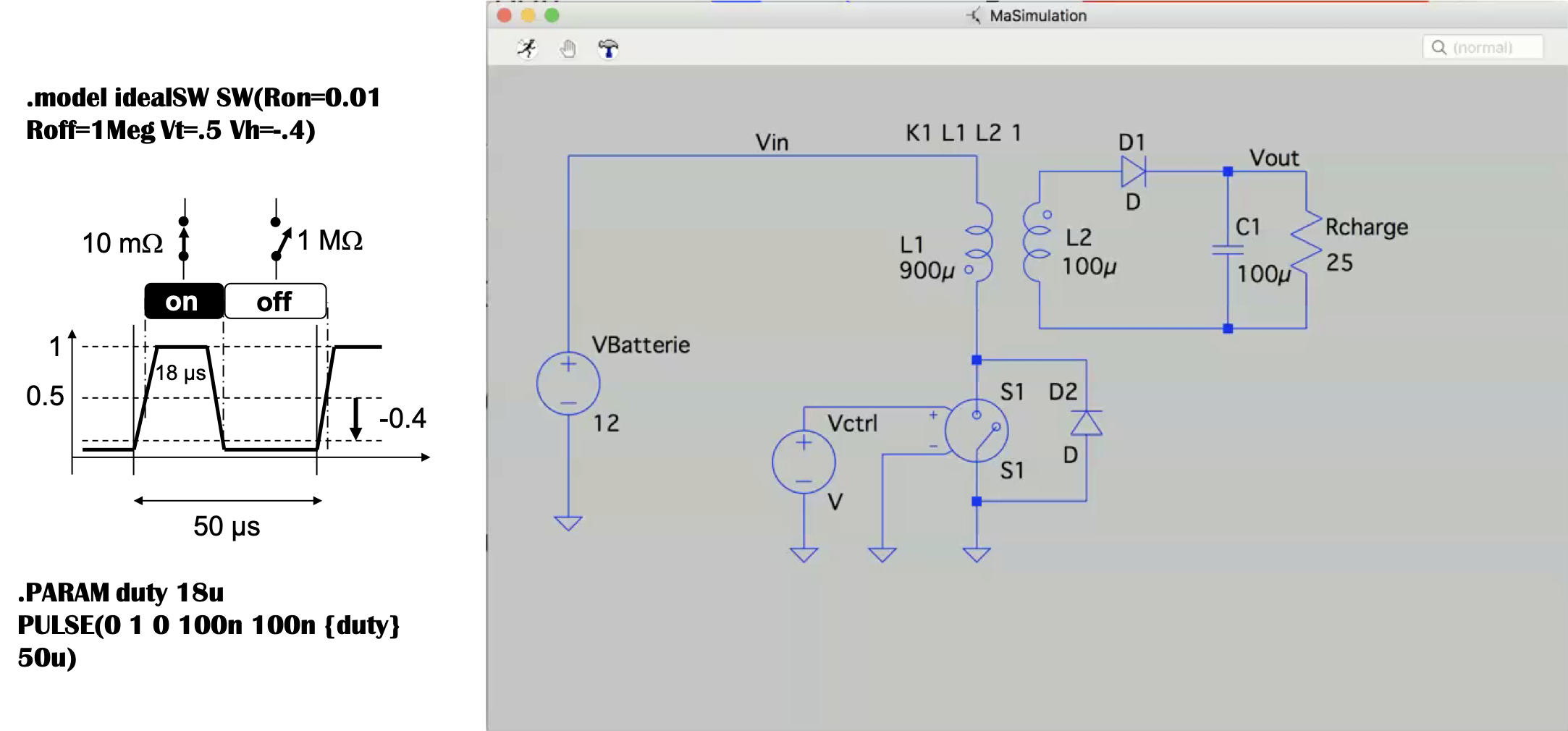Click the junction node below switch S1
The height and width of the screenshot is (731, 1568).
pyautogui.click(x=977, y=501)
